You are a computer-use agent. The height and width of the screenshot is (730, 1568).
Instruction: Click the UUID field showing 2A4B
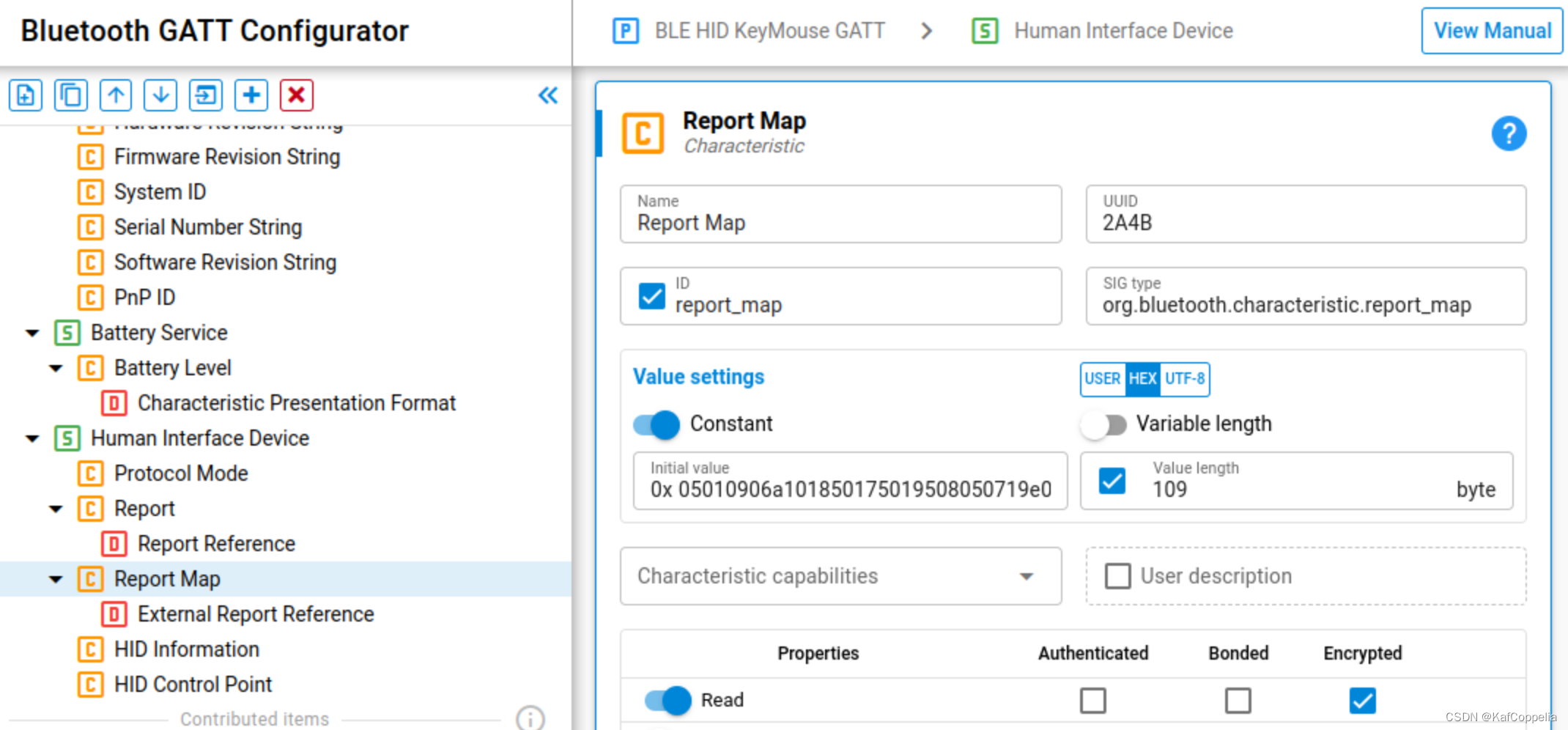click(1306, 214)
